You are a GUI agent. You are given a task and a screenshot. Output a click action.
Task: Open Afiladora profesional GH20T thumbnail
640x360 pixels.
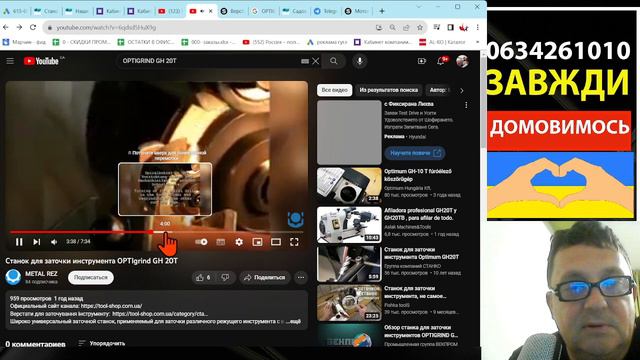point(349,224)
